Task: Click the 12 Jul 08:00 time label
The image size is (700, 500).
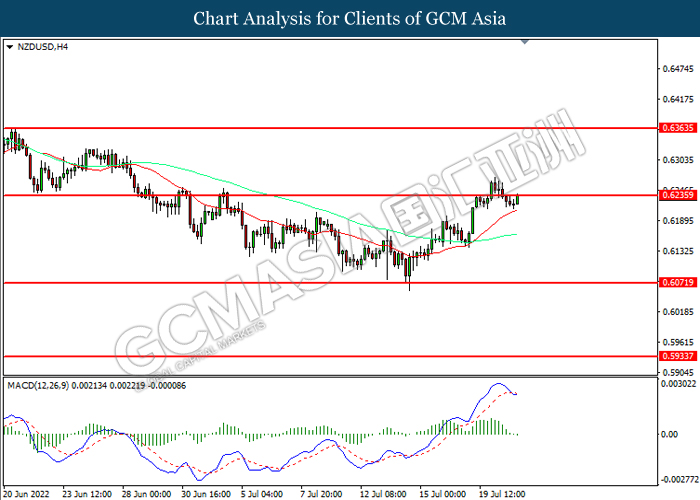Action: (x=383, y=494)
